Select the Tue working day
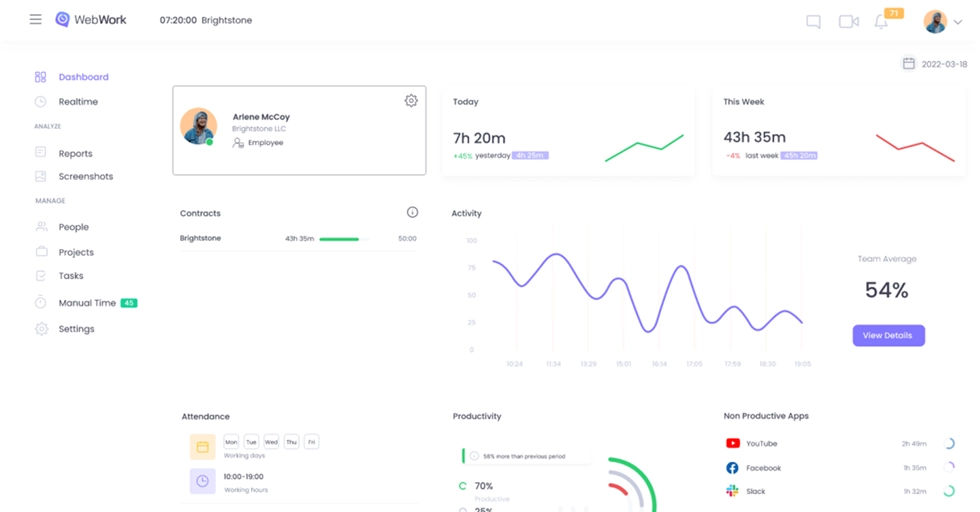The width and height of the screenshot is (980, 512). (251, 442)
